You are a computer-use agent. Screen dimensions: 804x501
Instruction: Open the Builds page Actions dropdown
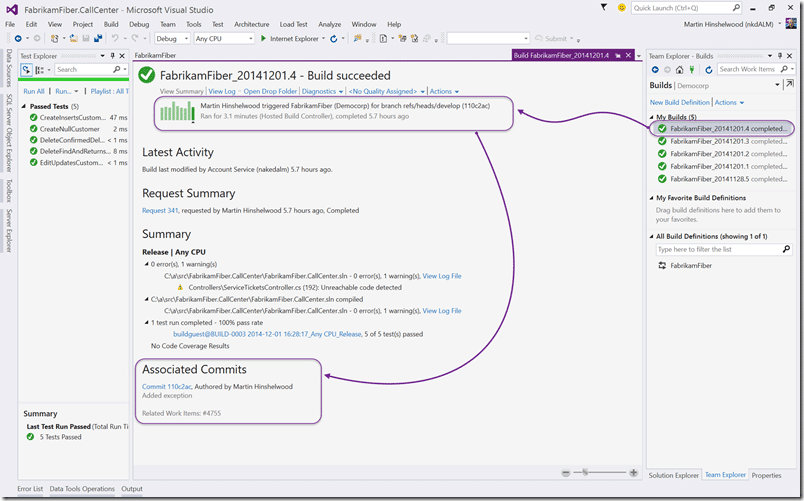tap(729, 103)
